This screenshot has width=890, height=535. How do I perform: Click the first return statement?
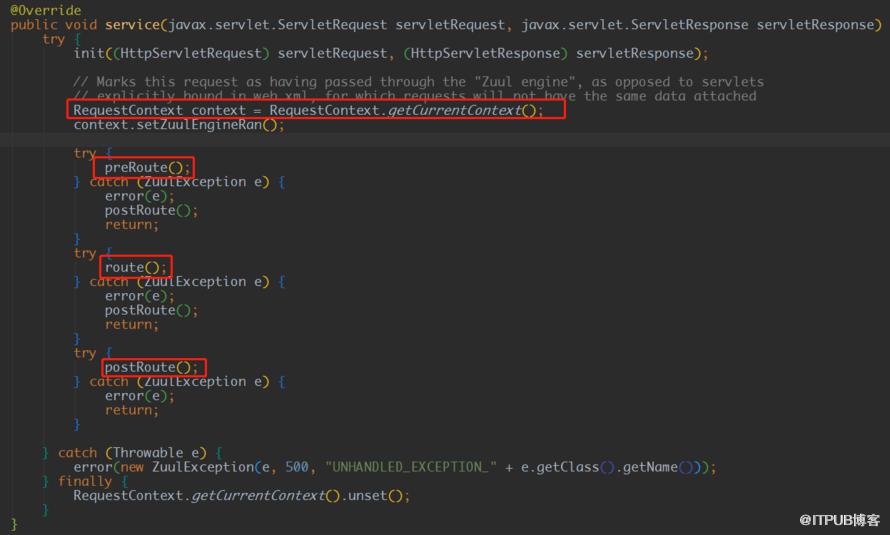pos(129,225)
